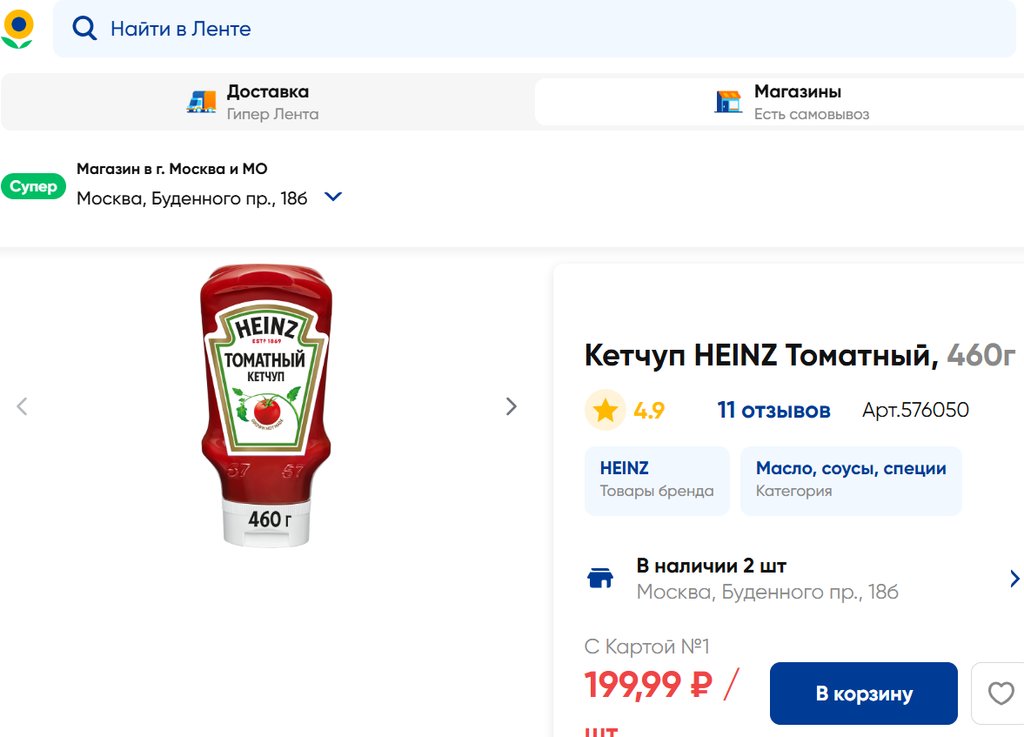Open HEINZ brand products chip
The image size is (1024, 737).
pyautogui.click(x=656, y=480)
